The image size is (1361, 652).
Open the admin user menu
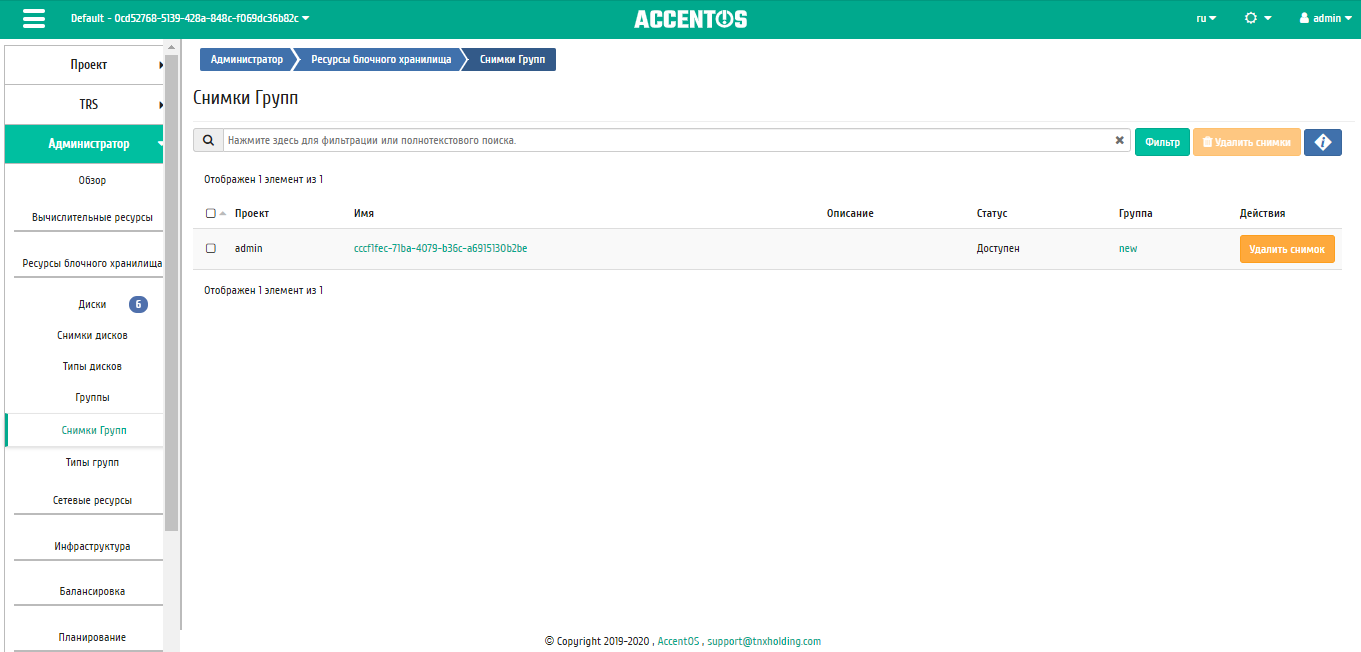coord(1326,18)
